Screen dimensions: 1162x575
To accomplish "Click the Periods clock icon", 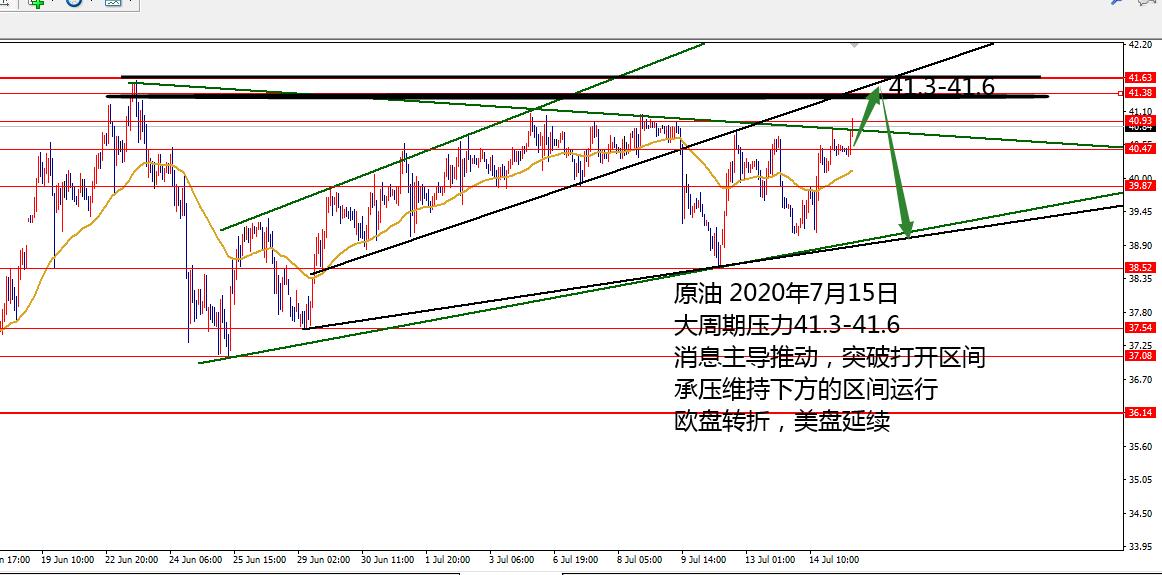I will [x=74, y=4].
